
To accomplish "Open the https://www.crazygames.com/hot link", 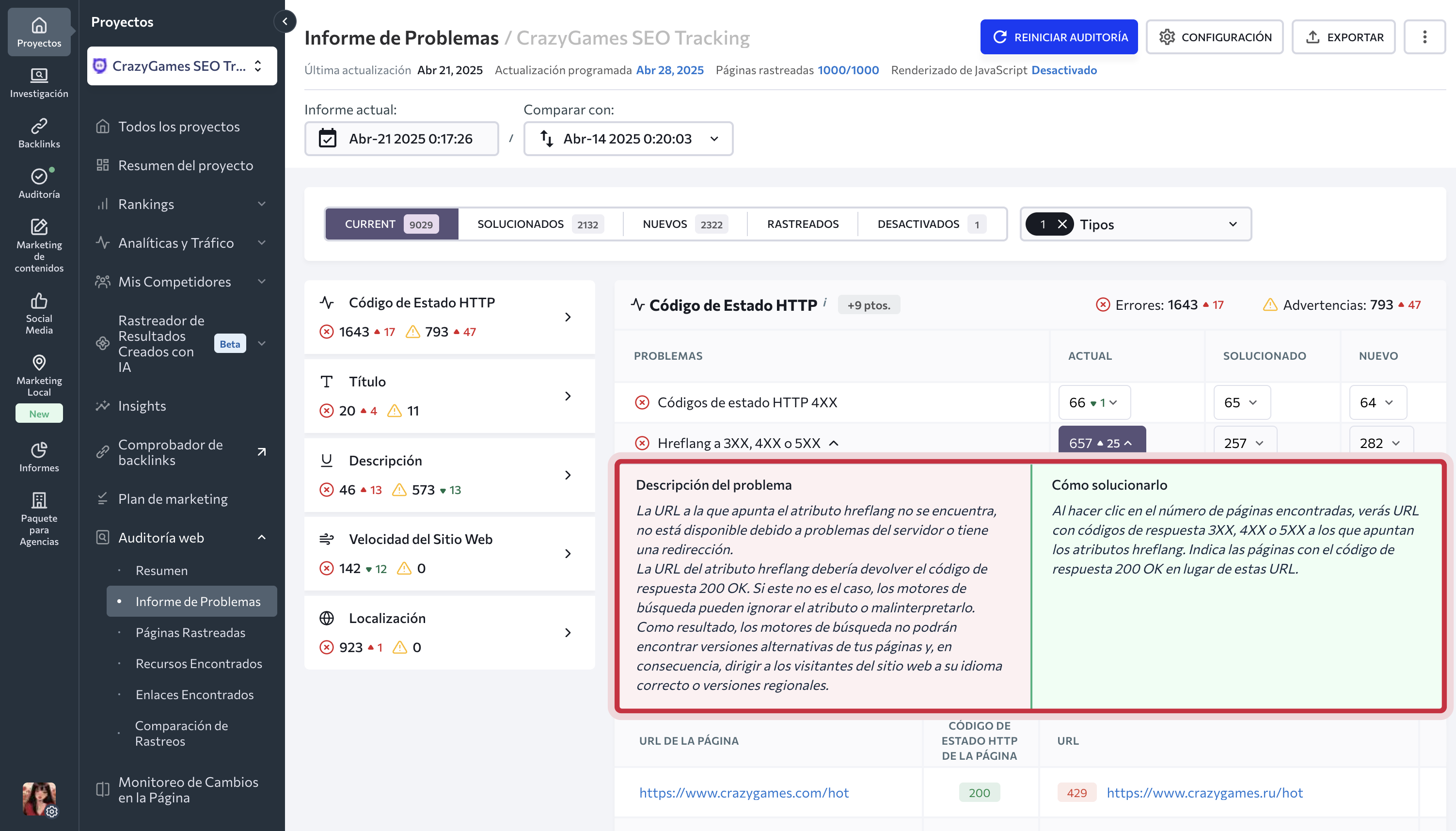I will tap(744, 793).
